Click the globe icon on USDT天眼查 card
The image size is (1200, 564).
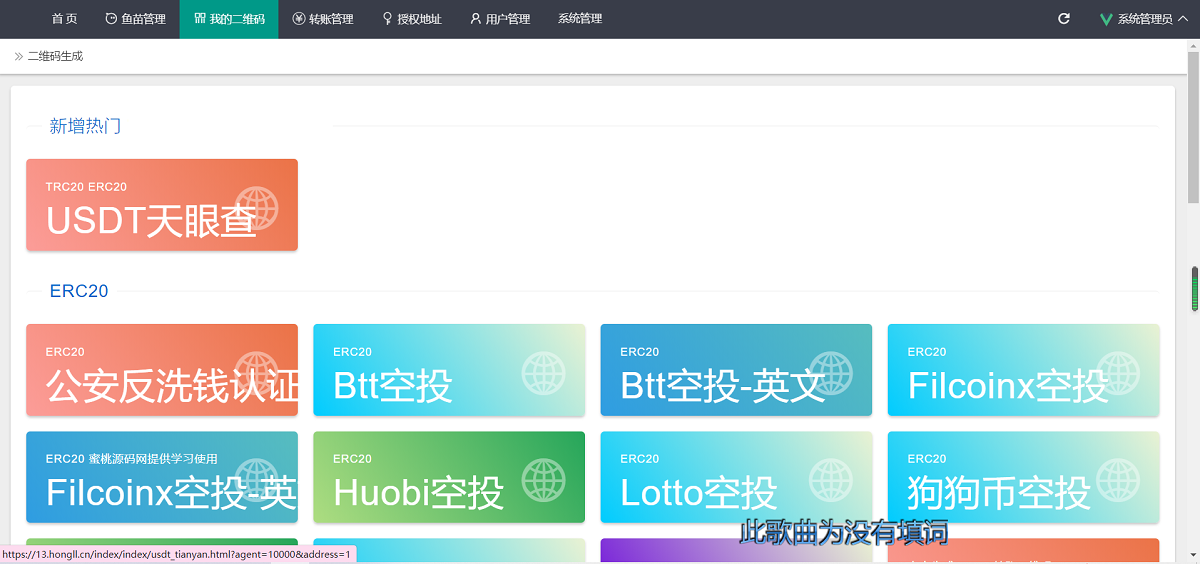pos(256,208)
